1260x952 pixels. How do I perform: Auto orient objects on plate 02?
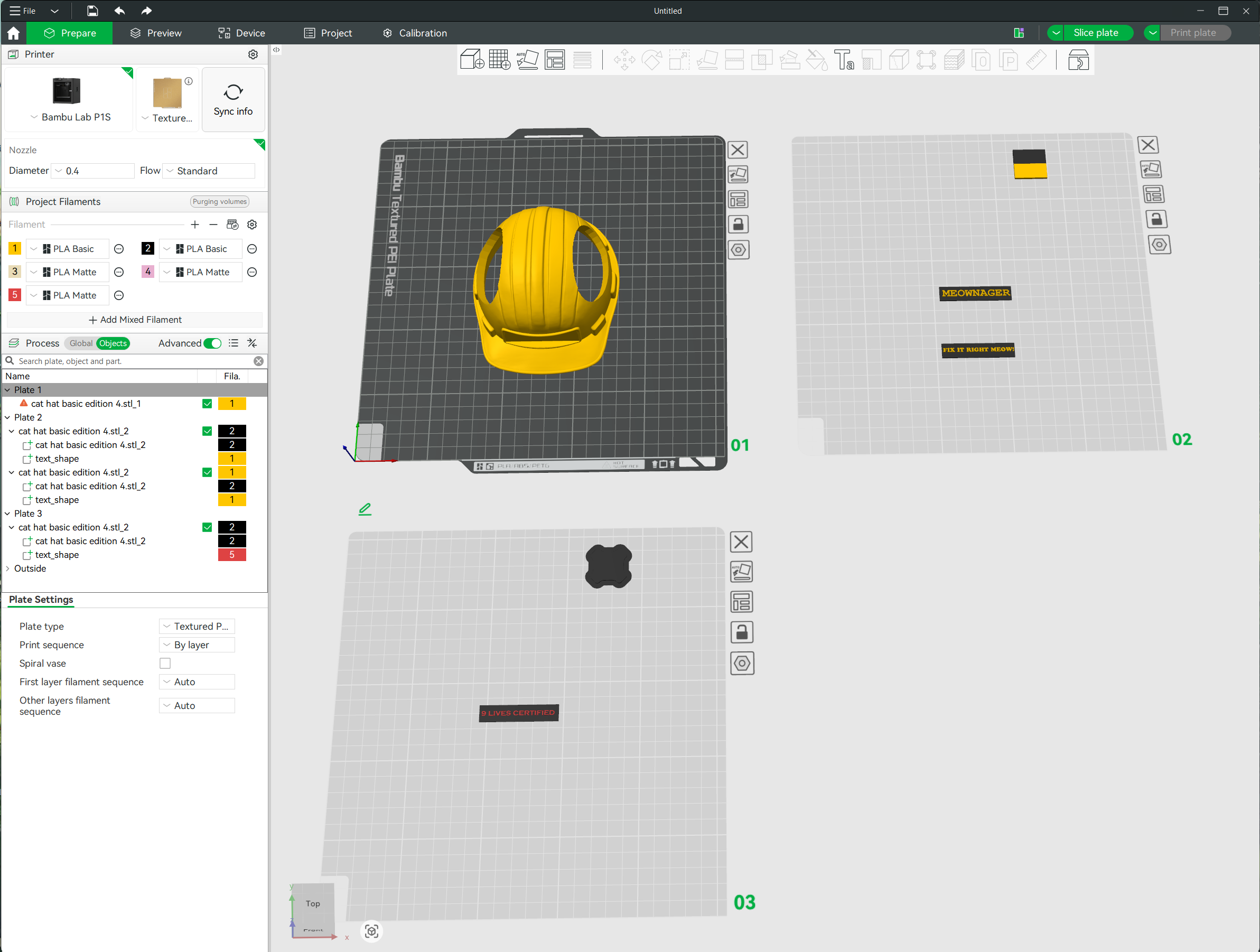[x=1151, y=169]
